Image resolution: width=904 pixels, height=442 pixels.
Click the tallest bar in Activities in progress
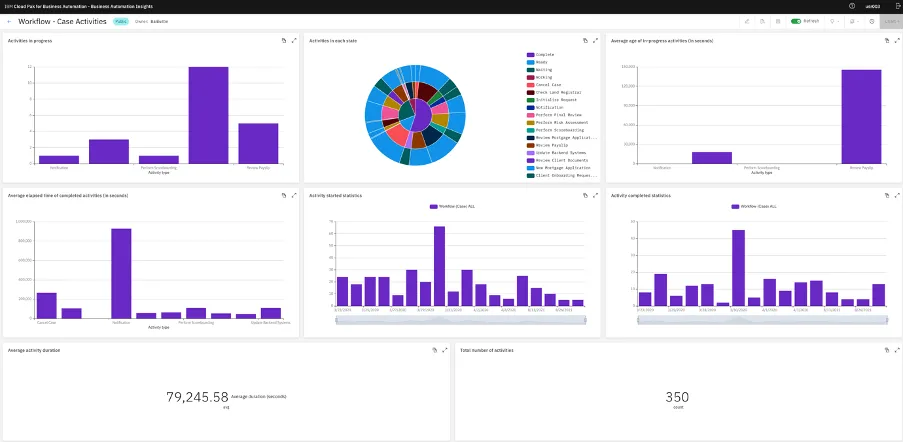(208, 115)
